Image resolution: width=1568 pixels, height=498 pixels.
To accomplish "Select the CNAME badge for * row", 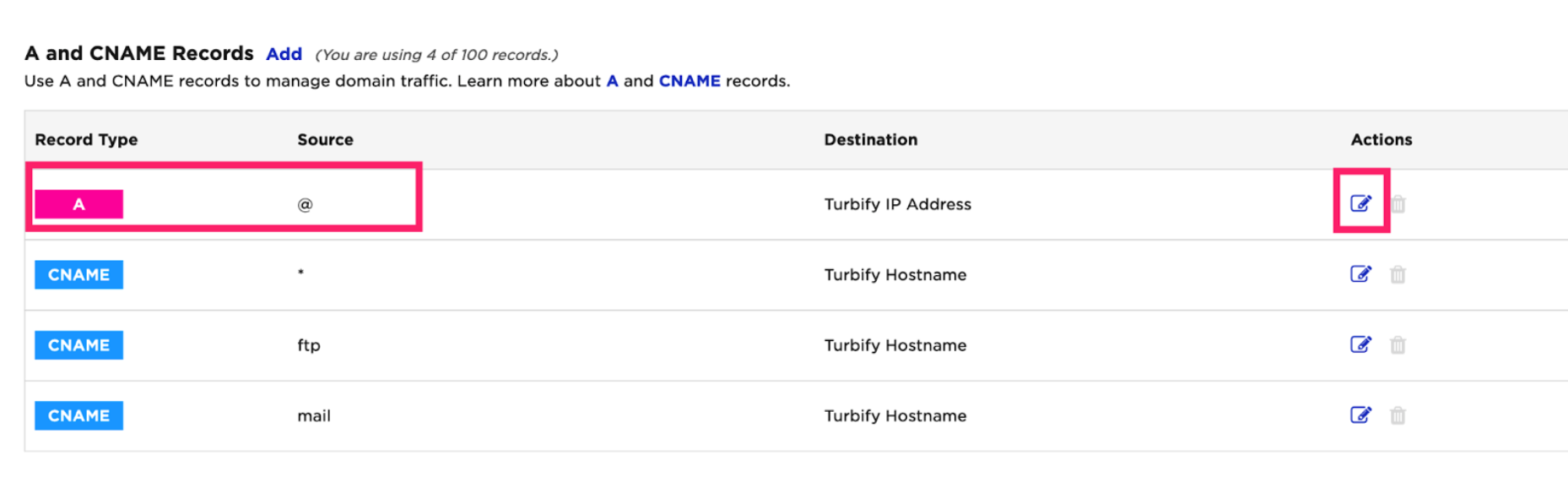I will click(x=78, y=274).
